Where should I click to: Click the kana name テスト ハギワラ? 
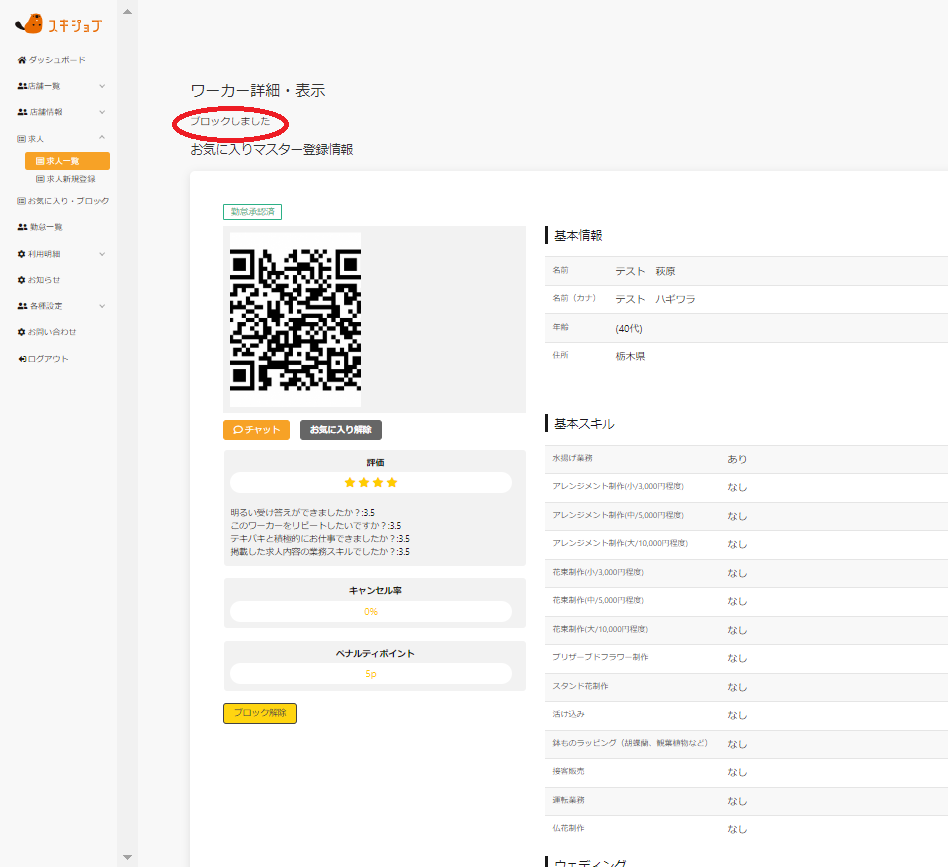(x=655, y=299)
